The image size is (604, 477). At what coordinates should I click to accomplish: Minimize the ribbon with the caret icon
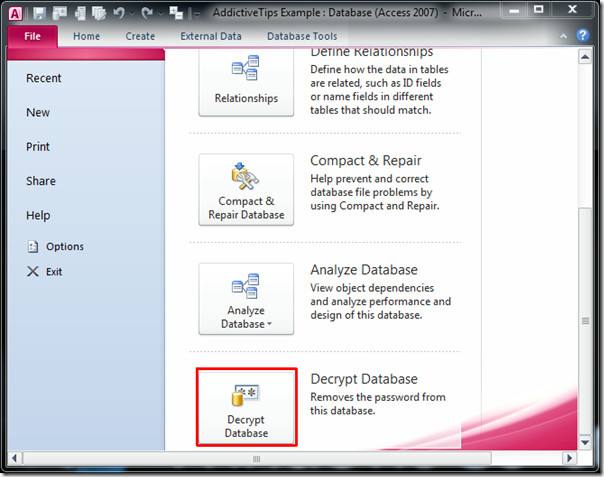pos(563,36)
